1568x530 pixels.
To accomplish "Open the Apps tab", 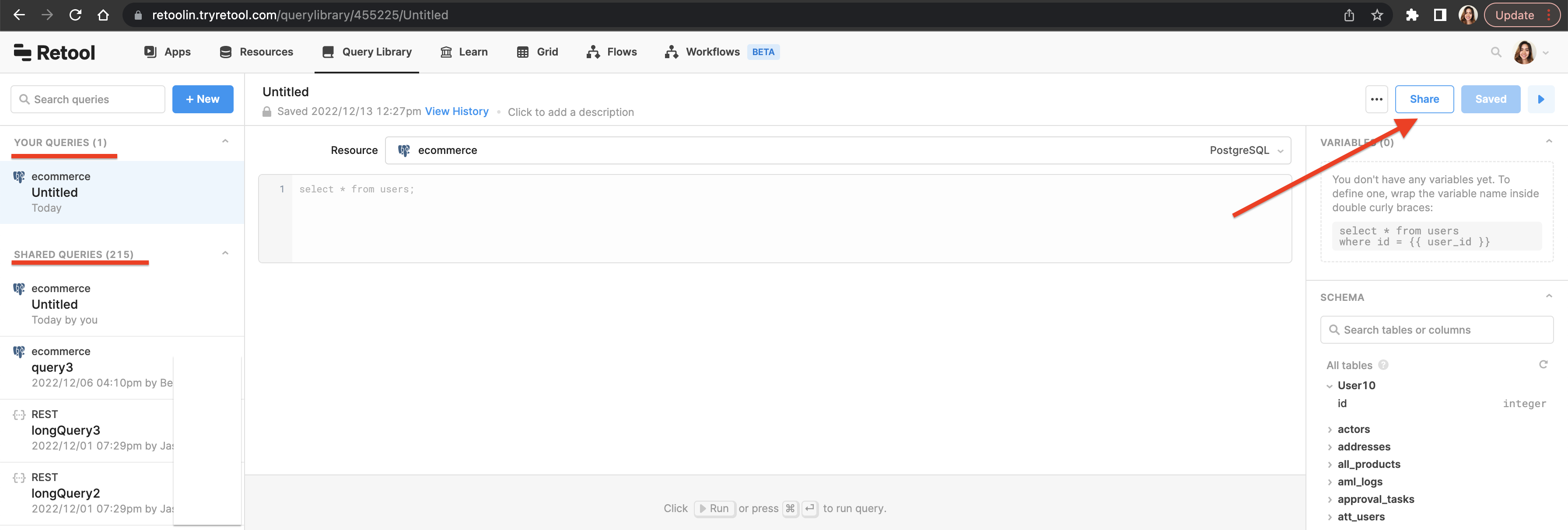I will 168,52.
